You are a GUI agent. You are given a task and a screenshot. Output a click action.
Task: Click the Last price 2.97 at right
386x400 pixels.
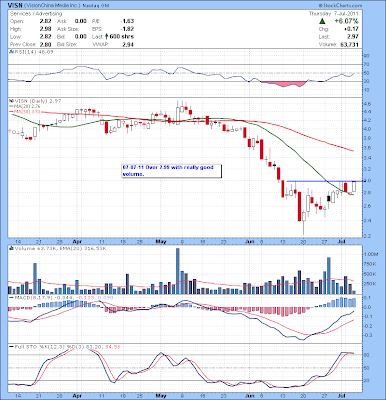pyautogui.click(x=353, y=37)
